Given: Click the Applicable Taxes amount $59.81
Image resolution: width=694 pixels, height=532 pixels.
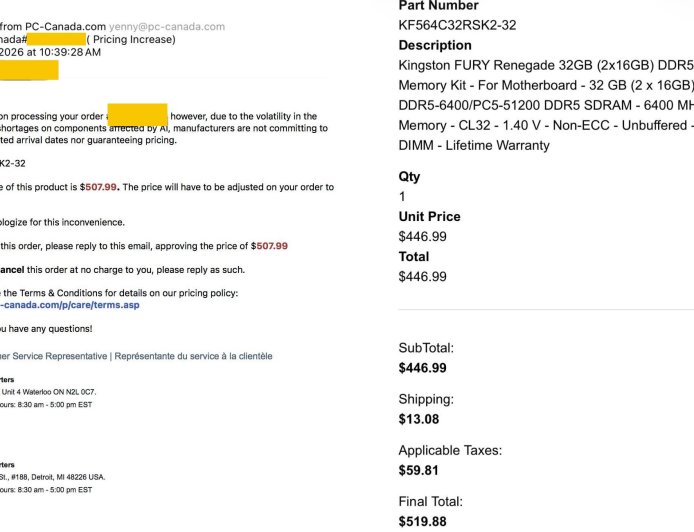Looking at the screenshot, I should (418, 470).
